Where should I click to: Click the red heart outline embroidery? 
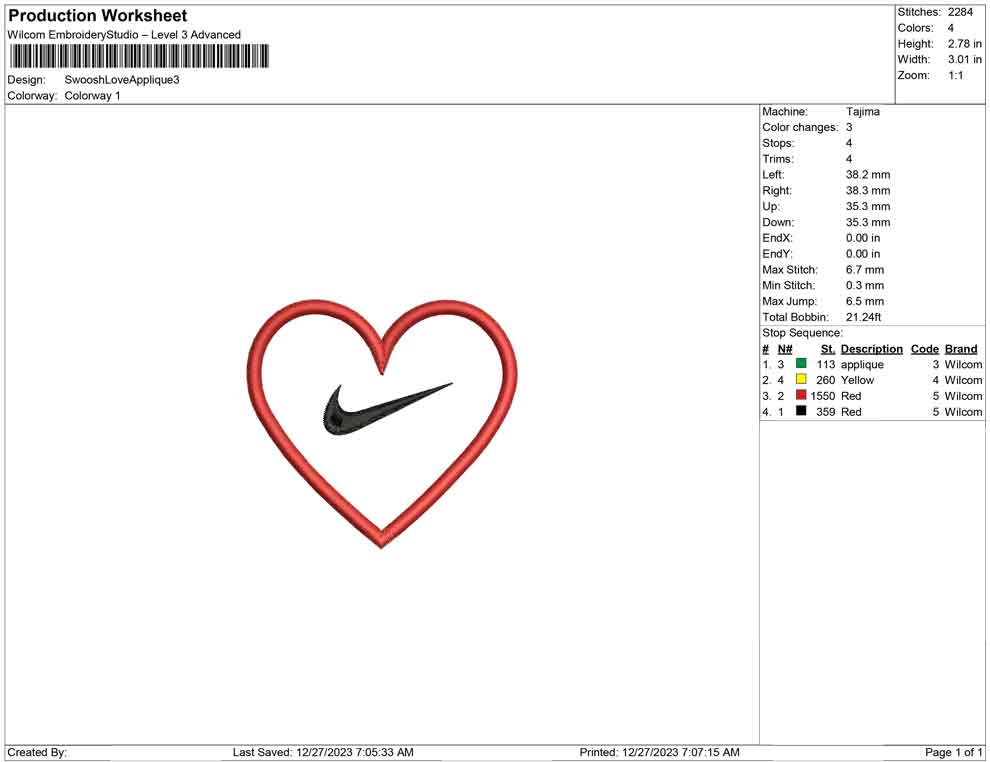[x=381, y=423]
